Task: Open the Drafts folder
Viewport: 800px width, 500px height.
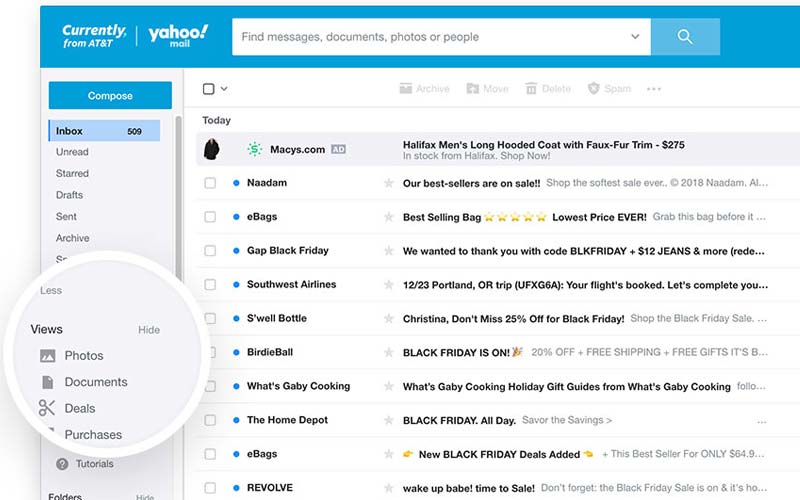Action: click(69, 195)
